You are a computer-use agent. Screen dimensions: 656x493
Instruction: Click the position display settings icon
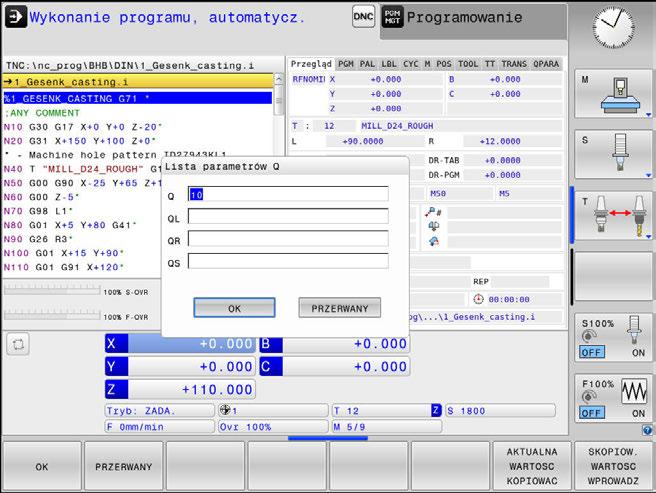coord(18,344)
